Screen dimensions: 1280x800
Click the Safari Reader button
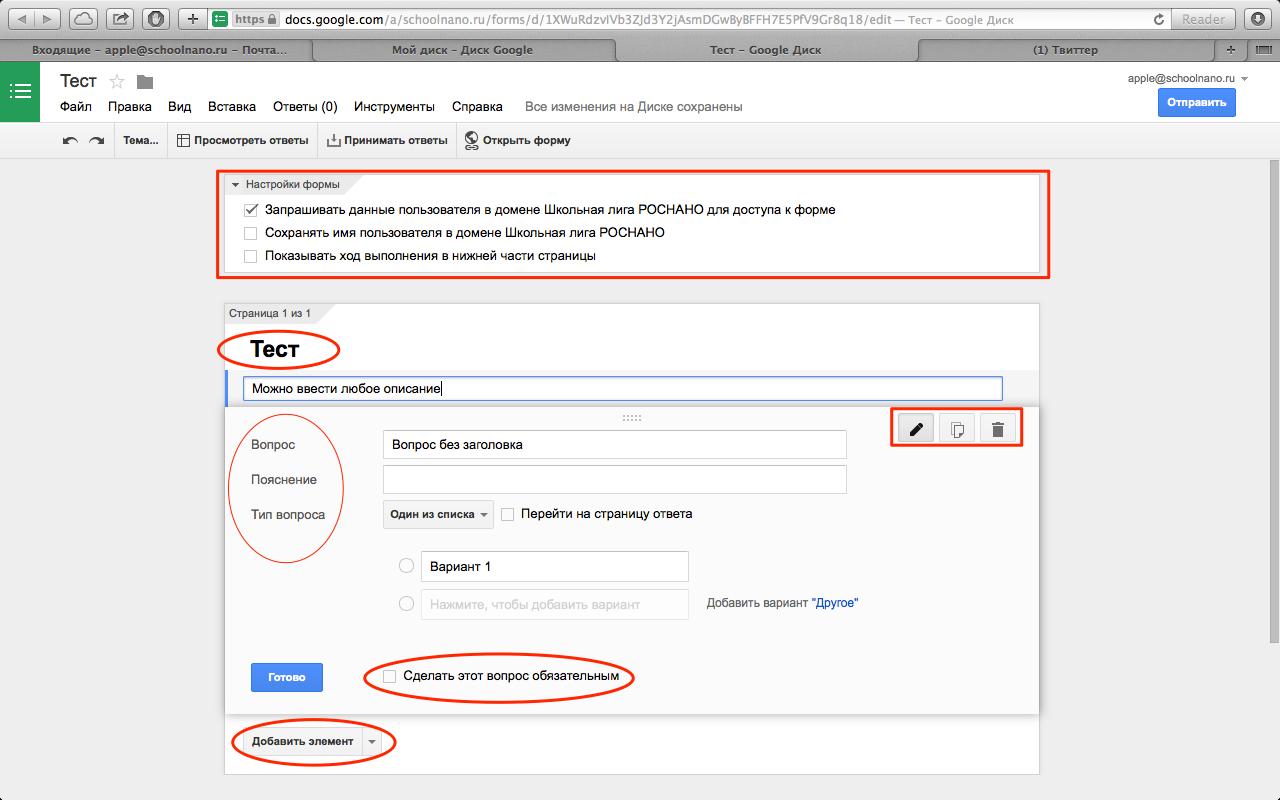coord(1204,18)
